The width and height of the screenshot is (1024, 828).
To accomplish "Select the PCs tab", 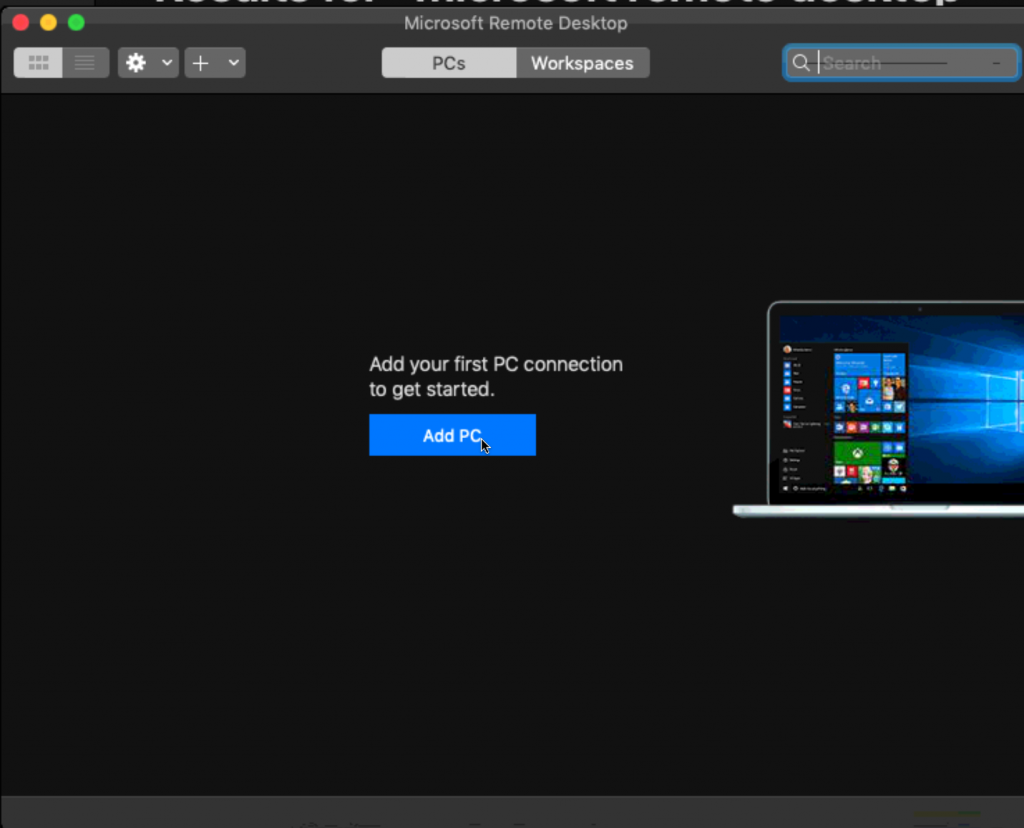I will [448, 63].
